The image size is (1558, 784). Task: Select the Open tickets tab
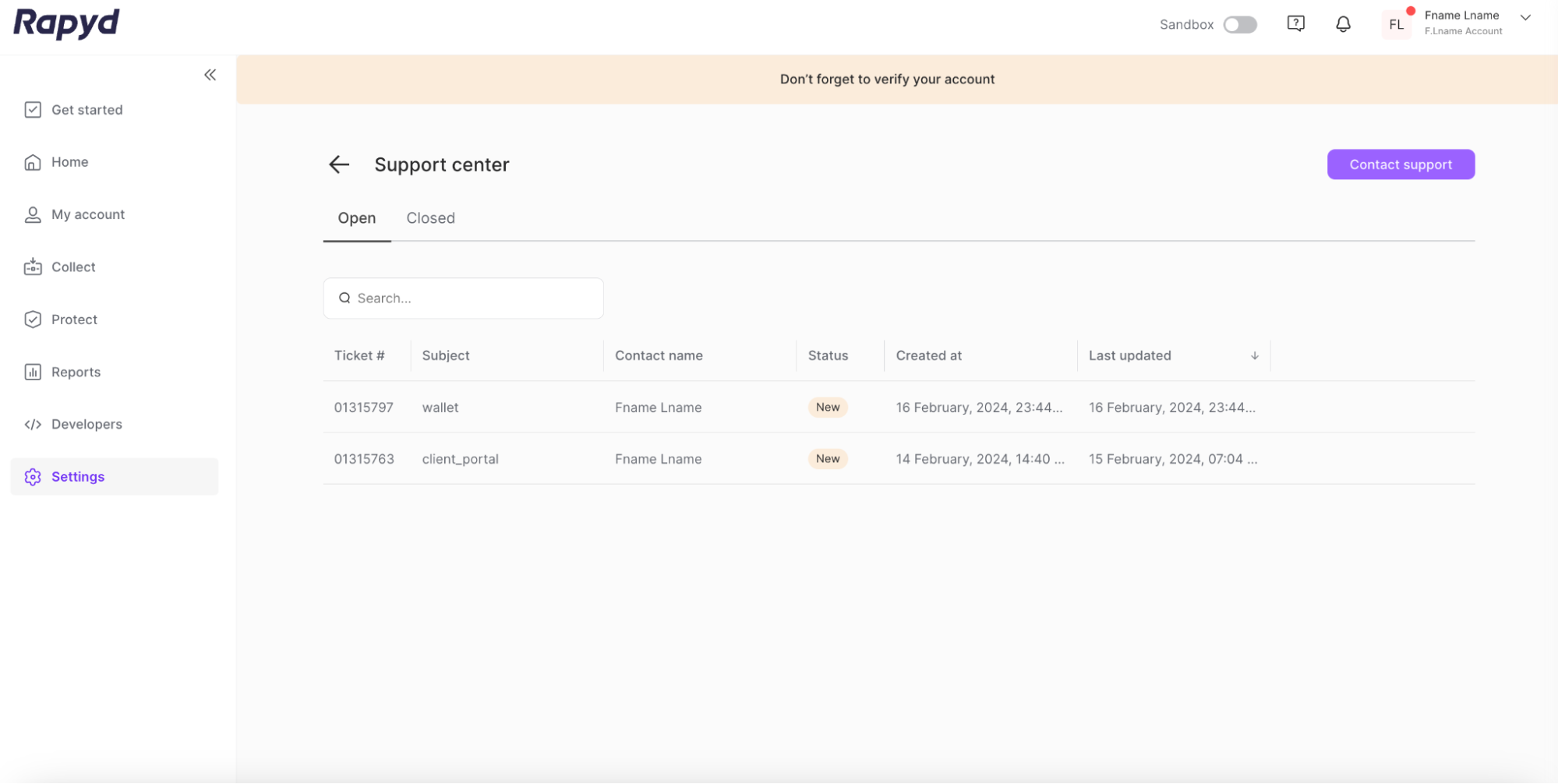click(356, 217)
